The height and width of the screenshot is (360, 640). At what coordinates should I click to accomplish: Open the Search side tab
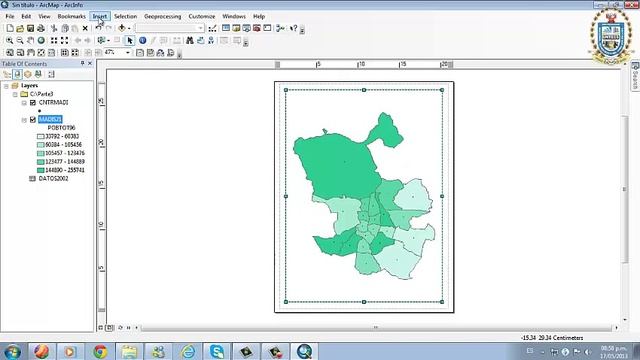point(635,76)
